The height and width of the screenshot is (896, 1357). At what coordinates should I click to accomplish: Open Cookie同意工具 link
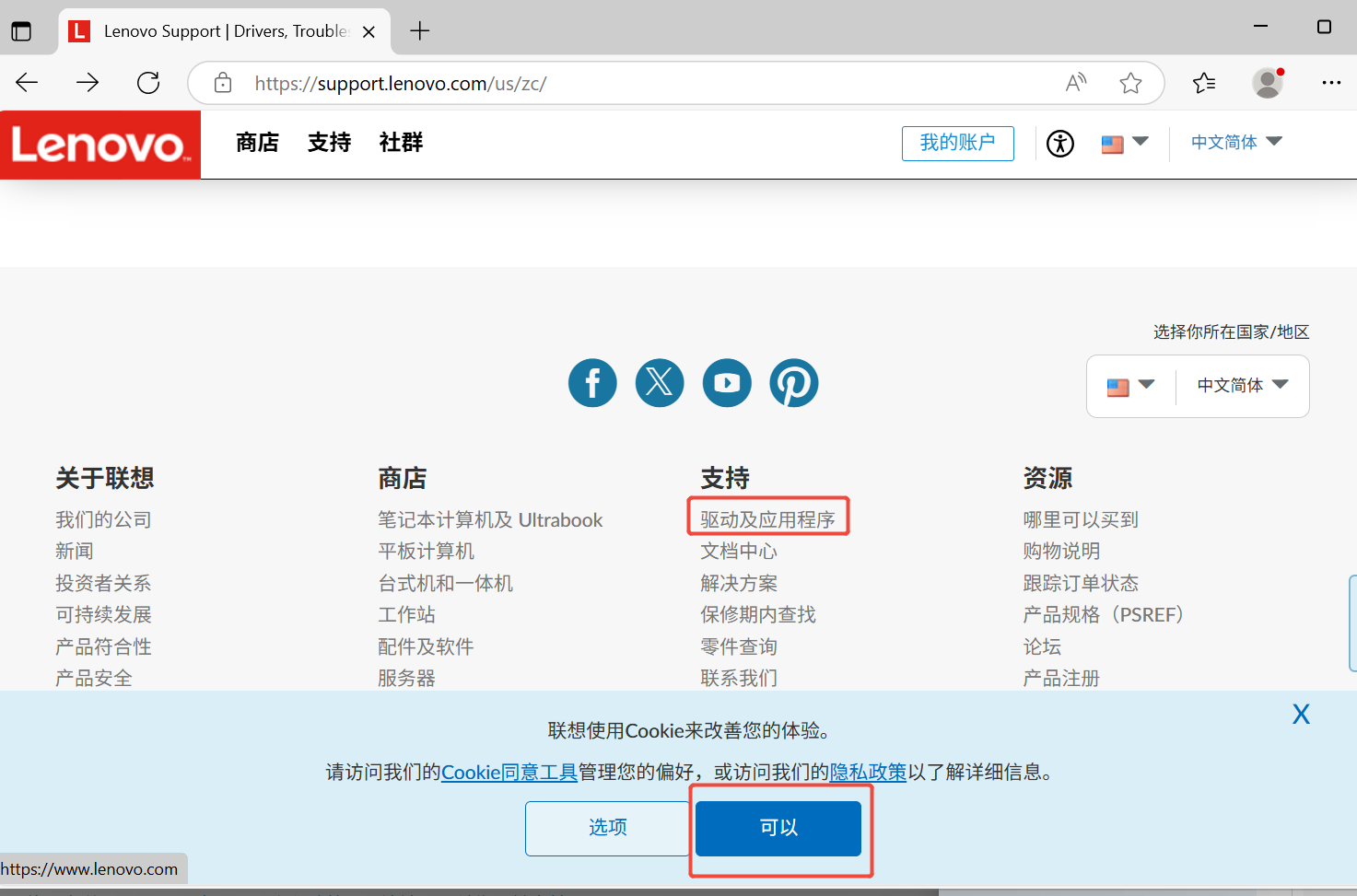509,772
